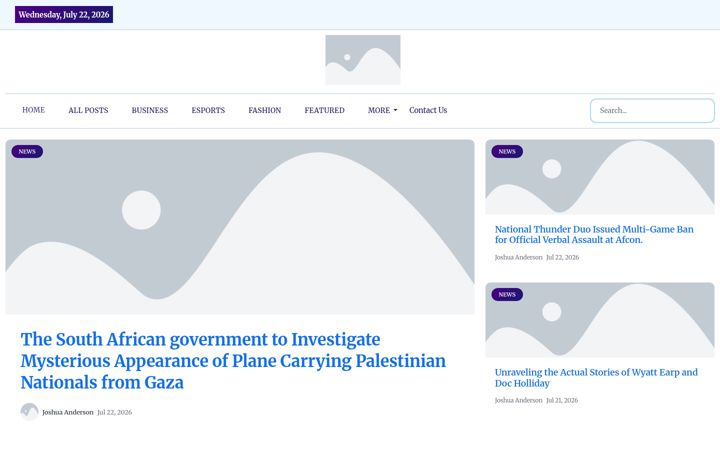Navigate to the FASHION category
The image size is (720, 450).
[x=264, y=110]
